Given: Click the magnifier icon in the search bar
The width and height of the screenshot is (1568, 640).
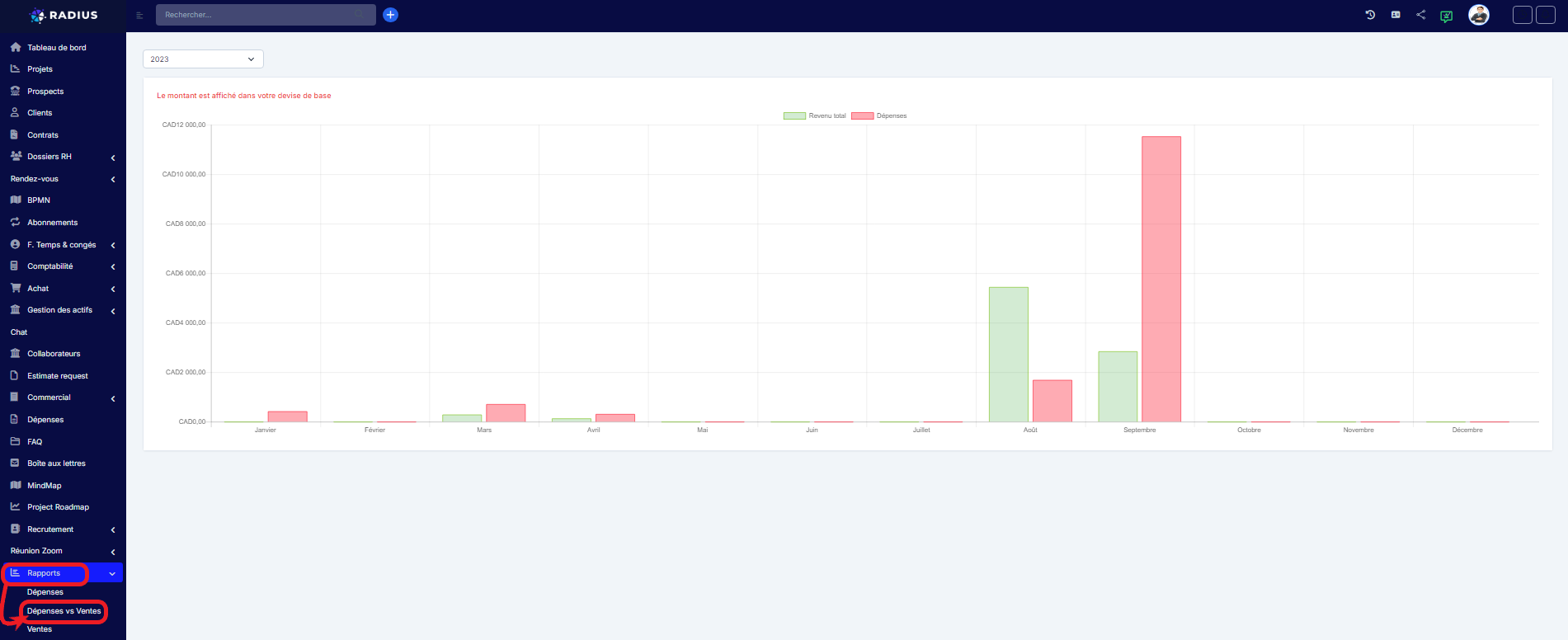Looking at the screenshot, I should click(x=359, y=15).
